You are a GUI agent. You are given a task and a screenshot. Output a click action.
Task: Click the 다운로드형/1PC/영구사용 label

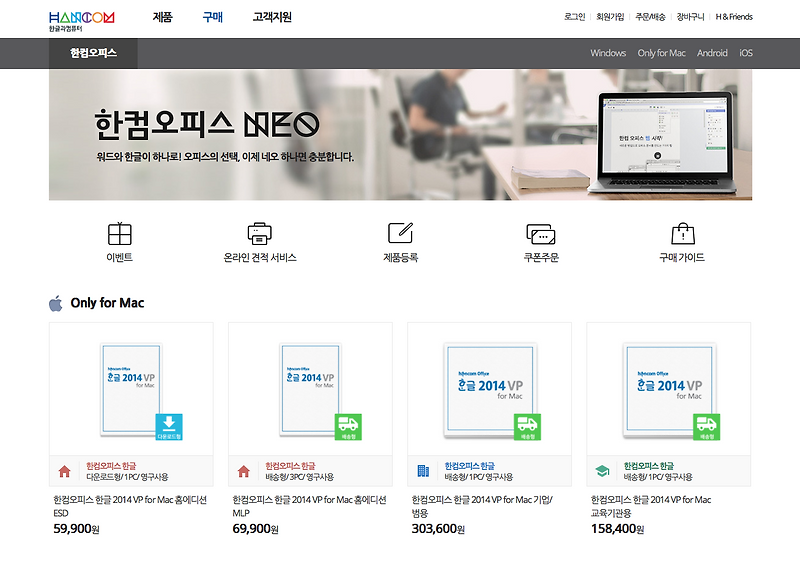[x=127, y=477]
